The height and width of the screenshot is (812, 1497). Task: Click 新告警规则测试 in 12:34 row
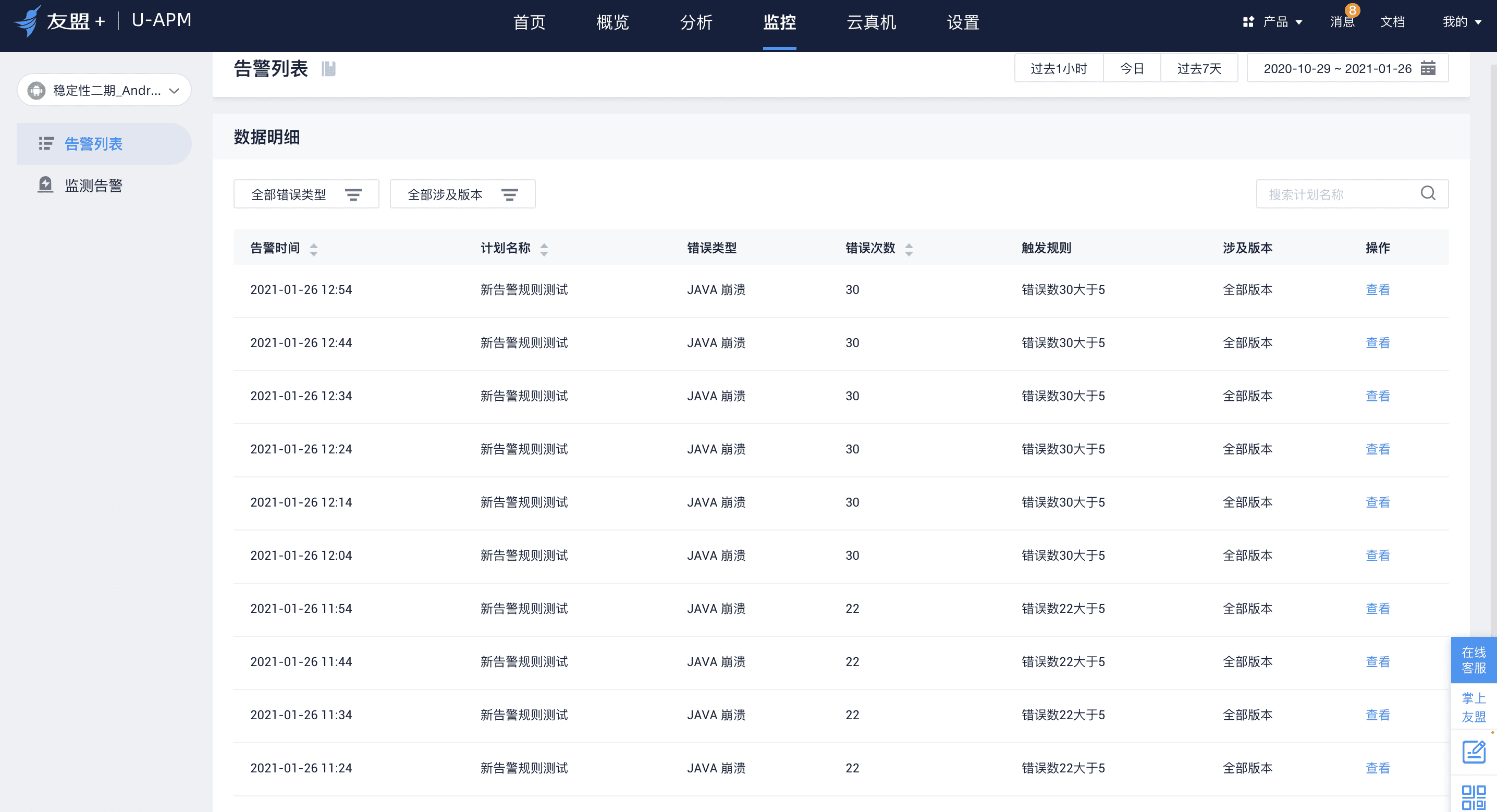[524, 396]
